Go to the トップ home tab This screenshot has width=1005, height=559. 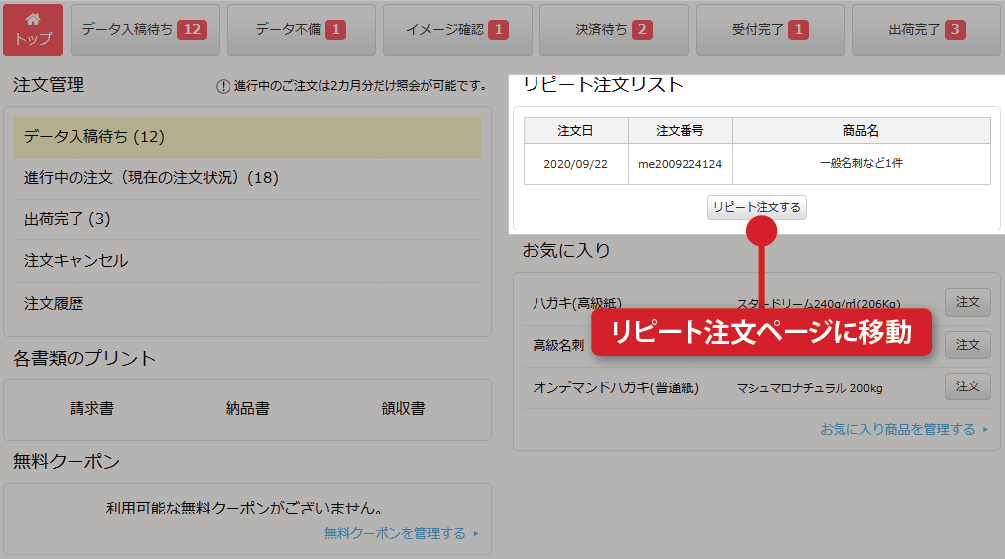[x=33, y=30]
